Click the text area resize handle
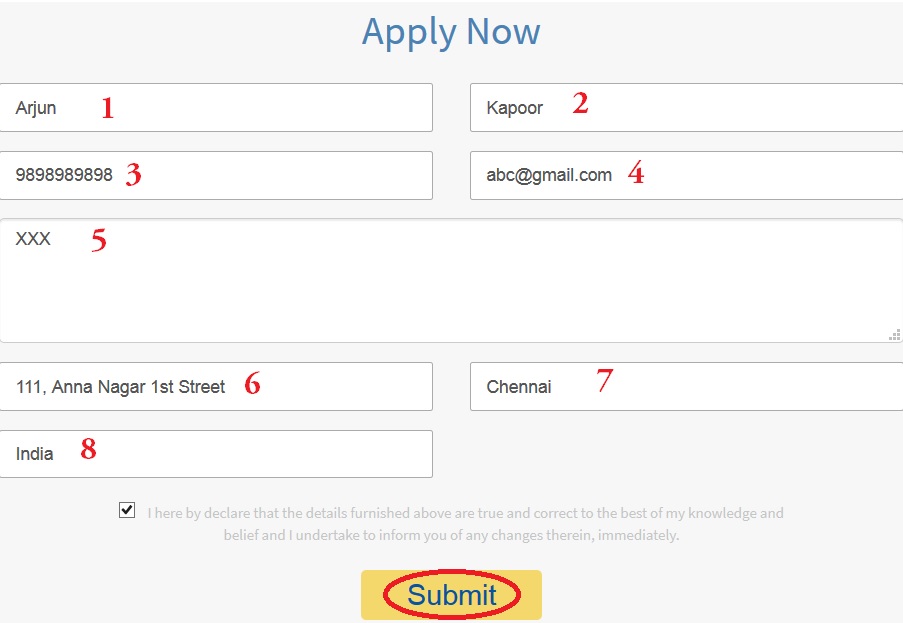The image size is (903, 623). (x=894, y=335)
